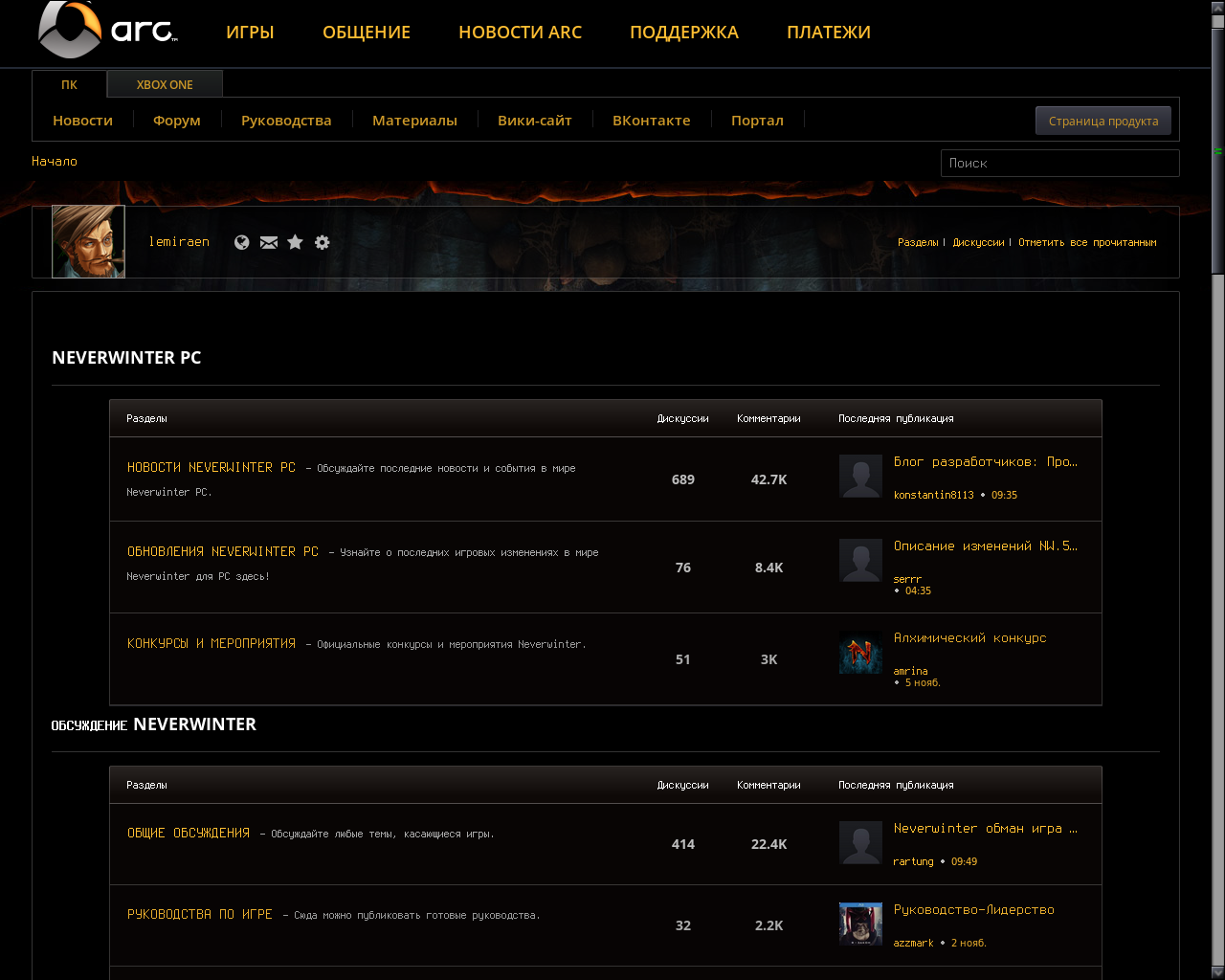The image size is (1225, 980).
Task: Open the НОВОСТИ NEVERWINTER PC section
Action: coord(212,468)
